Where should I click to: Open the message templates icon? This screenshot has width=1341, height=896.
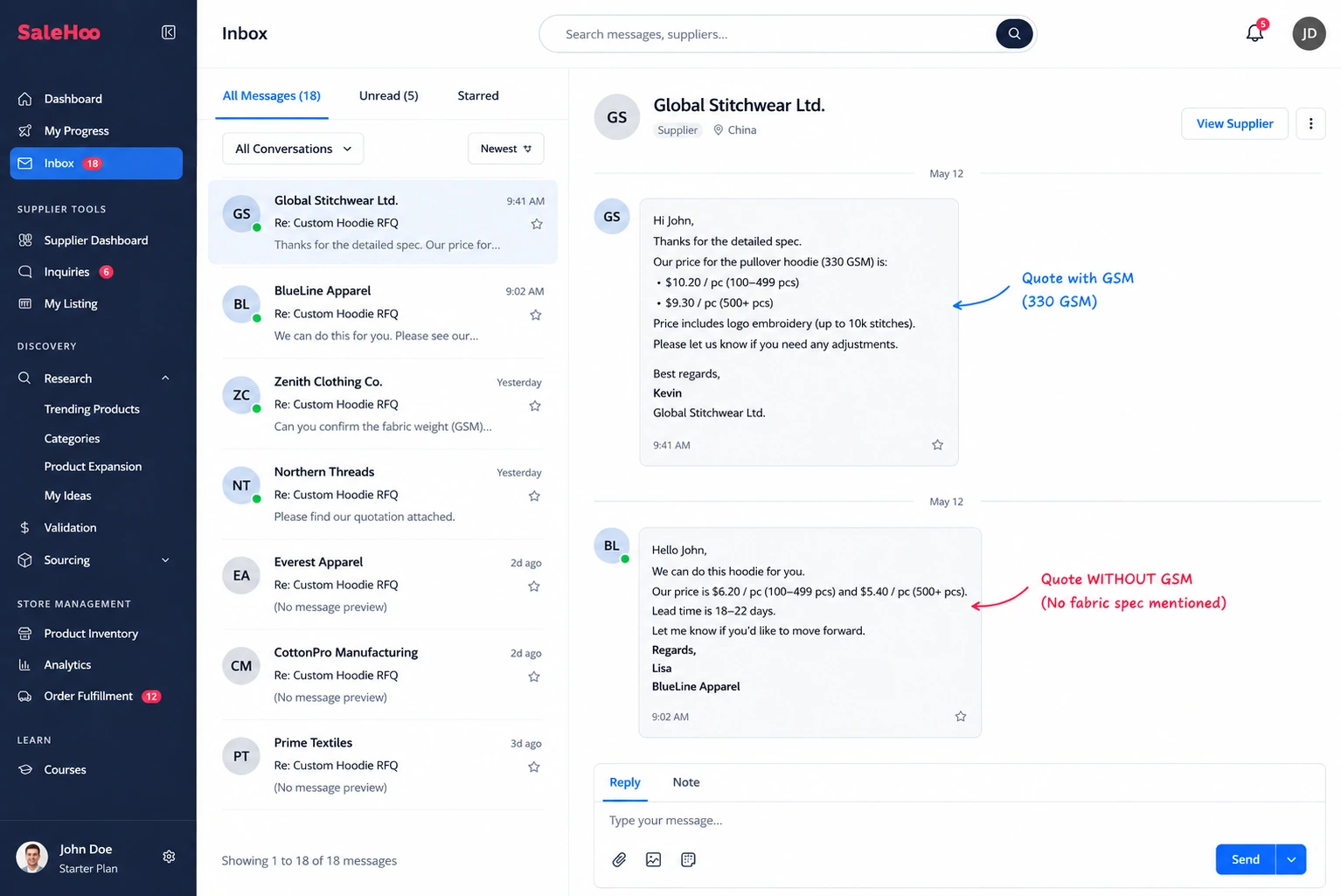click(688, 859)
